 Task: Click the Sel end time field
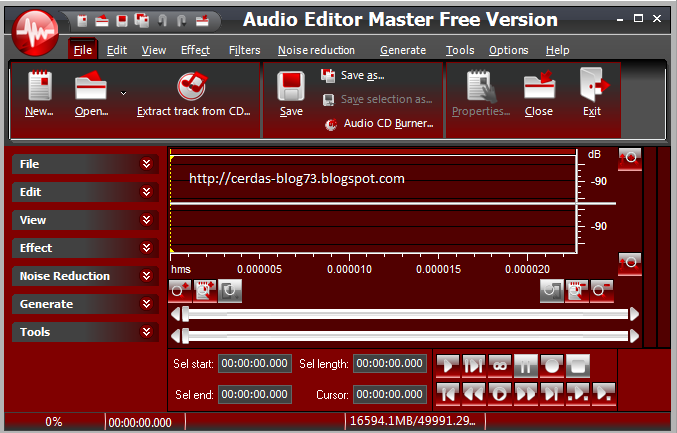pyautogui.click(x=255, y=394)
